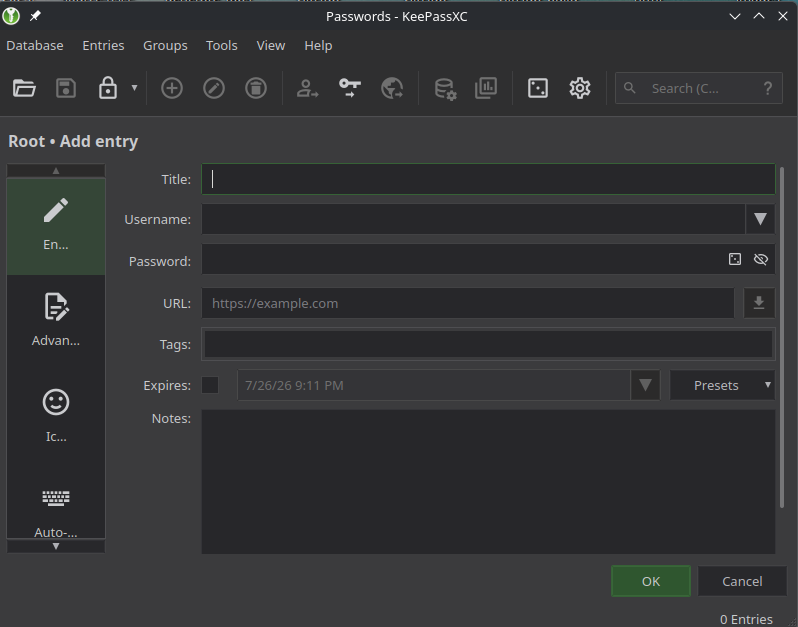This screenshot has width=798, height=627.
Task: Open the Tools menu
Action: pos(221,45)
